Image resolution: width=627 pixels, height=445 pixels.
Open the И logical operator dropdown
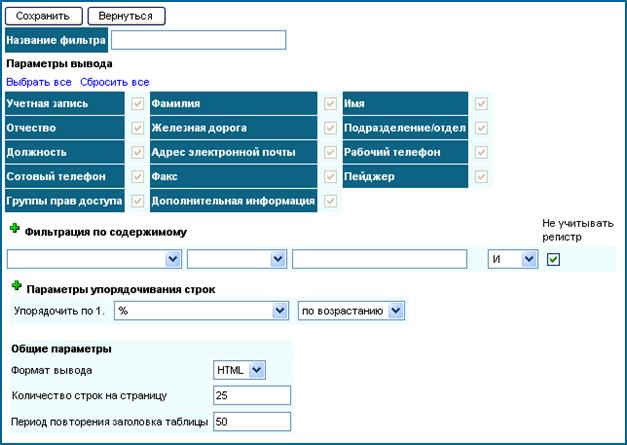[513, 259]
